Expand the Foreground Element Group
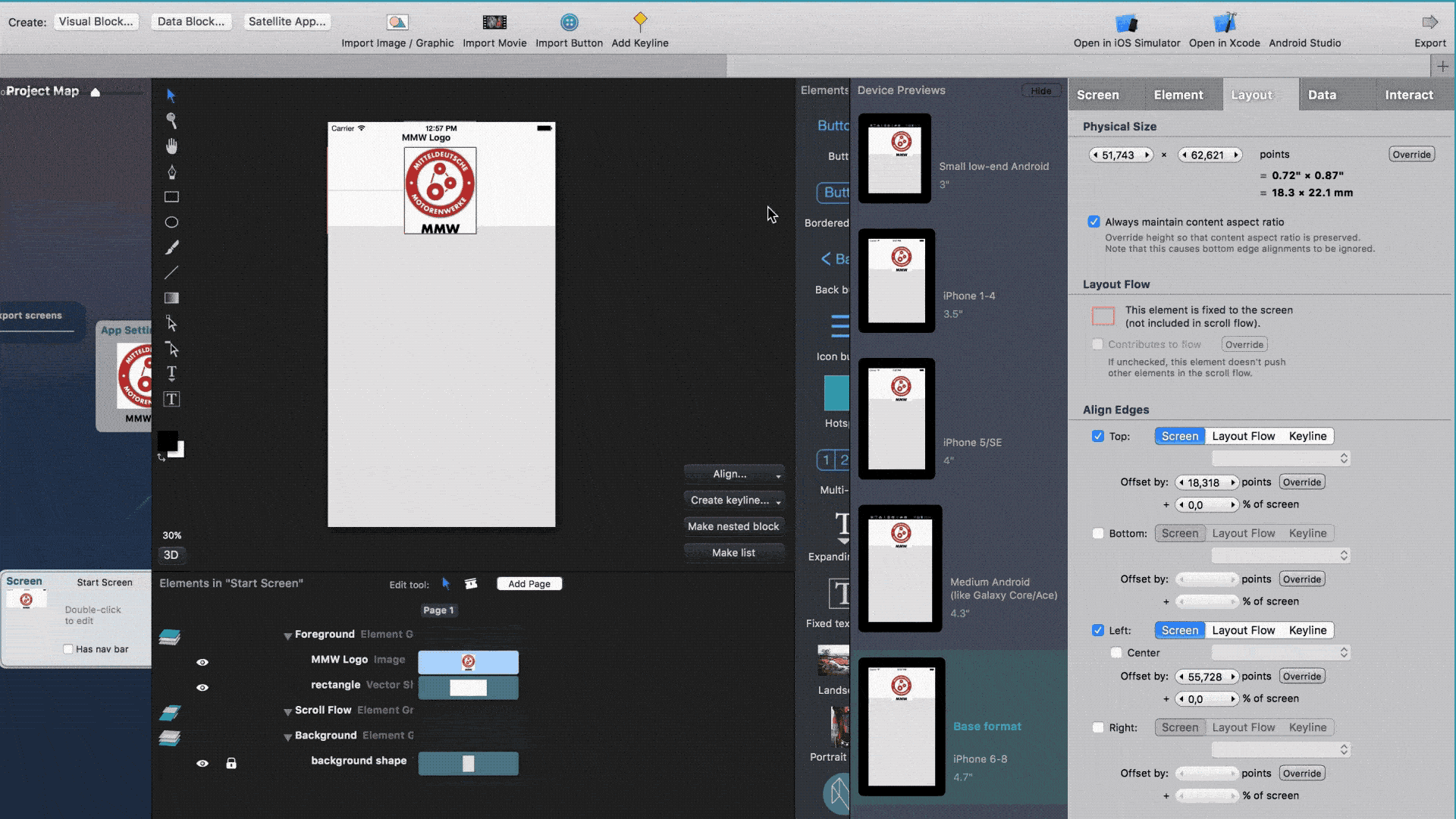Screen dimensions: 1456x819 tap(287, 633)
